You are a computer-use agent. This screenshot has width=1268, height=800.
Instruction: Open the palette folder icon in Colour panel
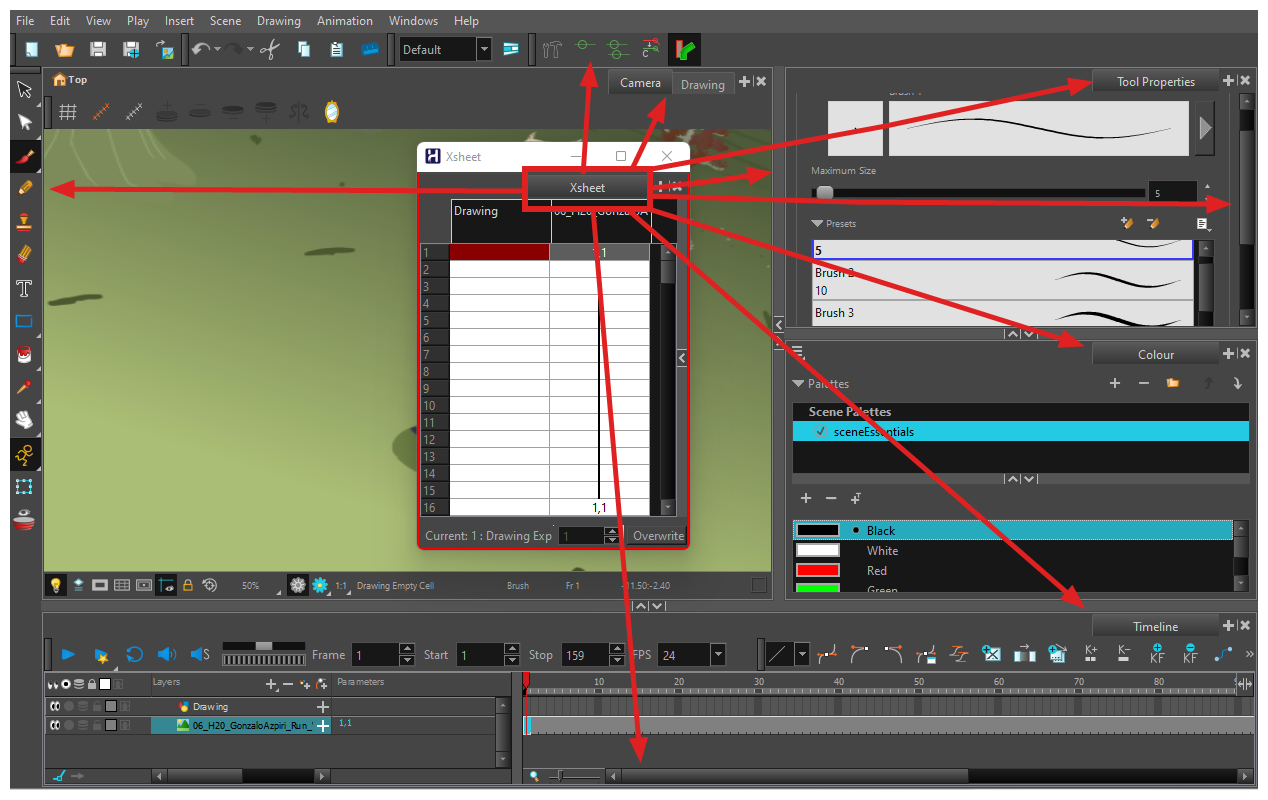click(x=1173, y=383)
